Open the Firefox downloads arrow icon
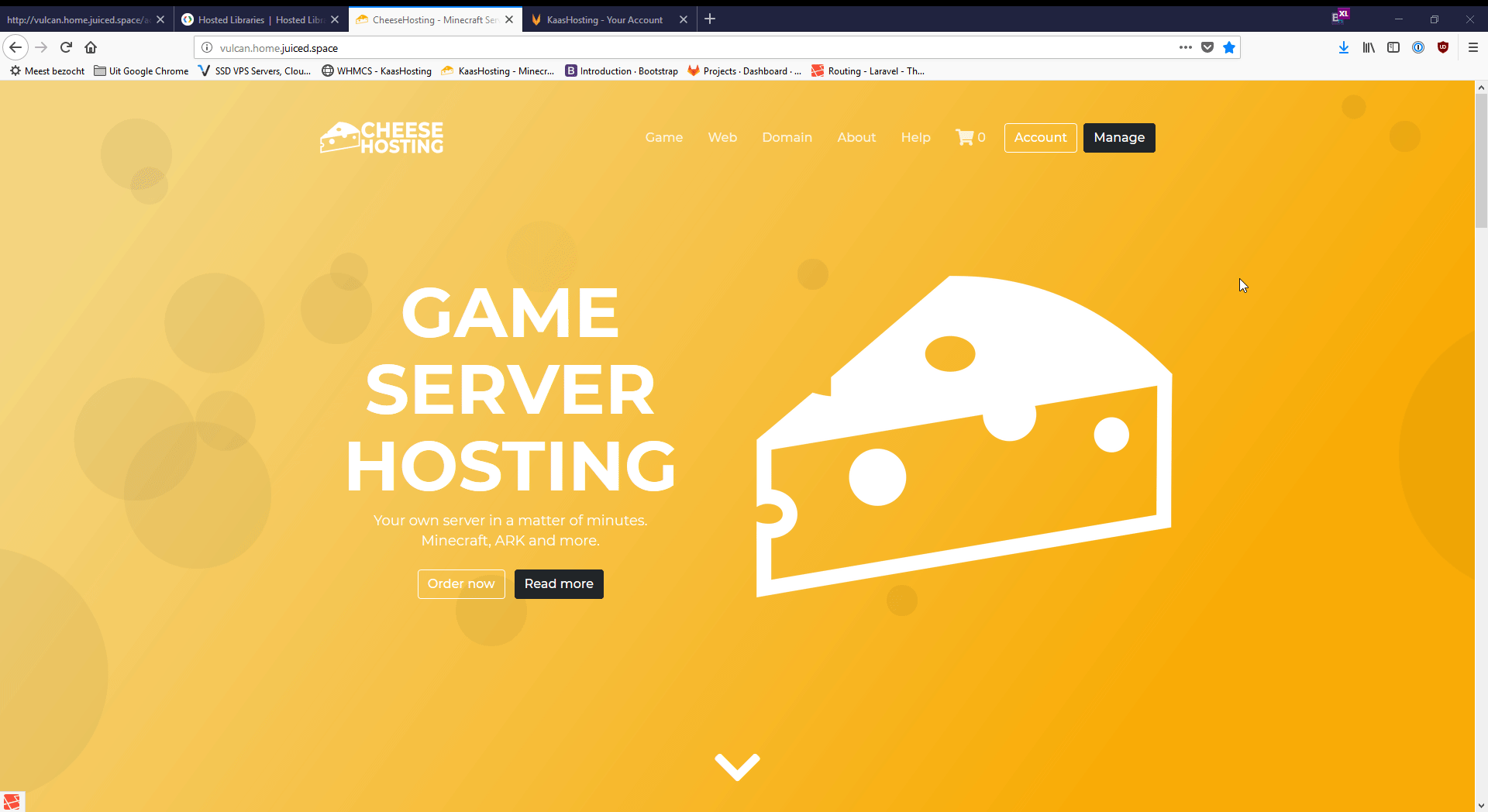The image size is (1488, 812). click(1343, 47)
